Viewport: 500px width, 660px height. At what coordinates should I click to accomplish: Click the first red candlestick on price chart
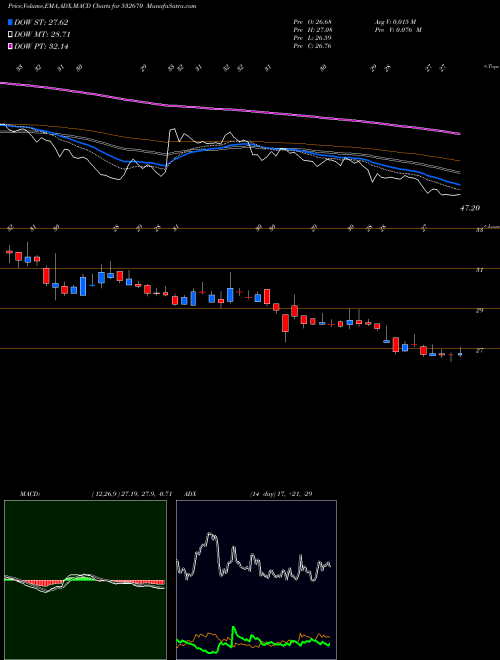click(x=9, y=252)
